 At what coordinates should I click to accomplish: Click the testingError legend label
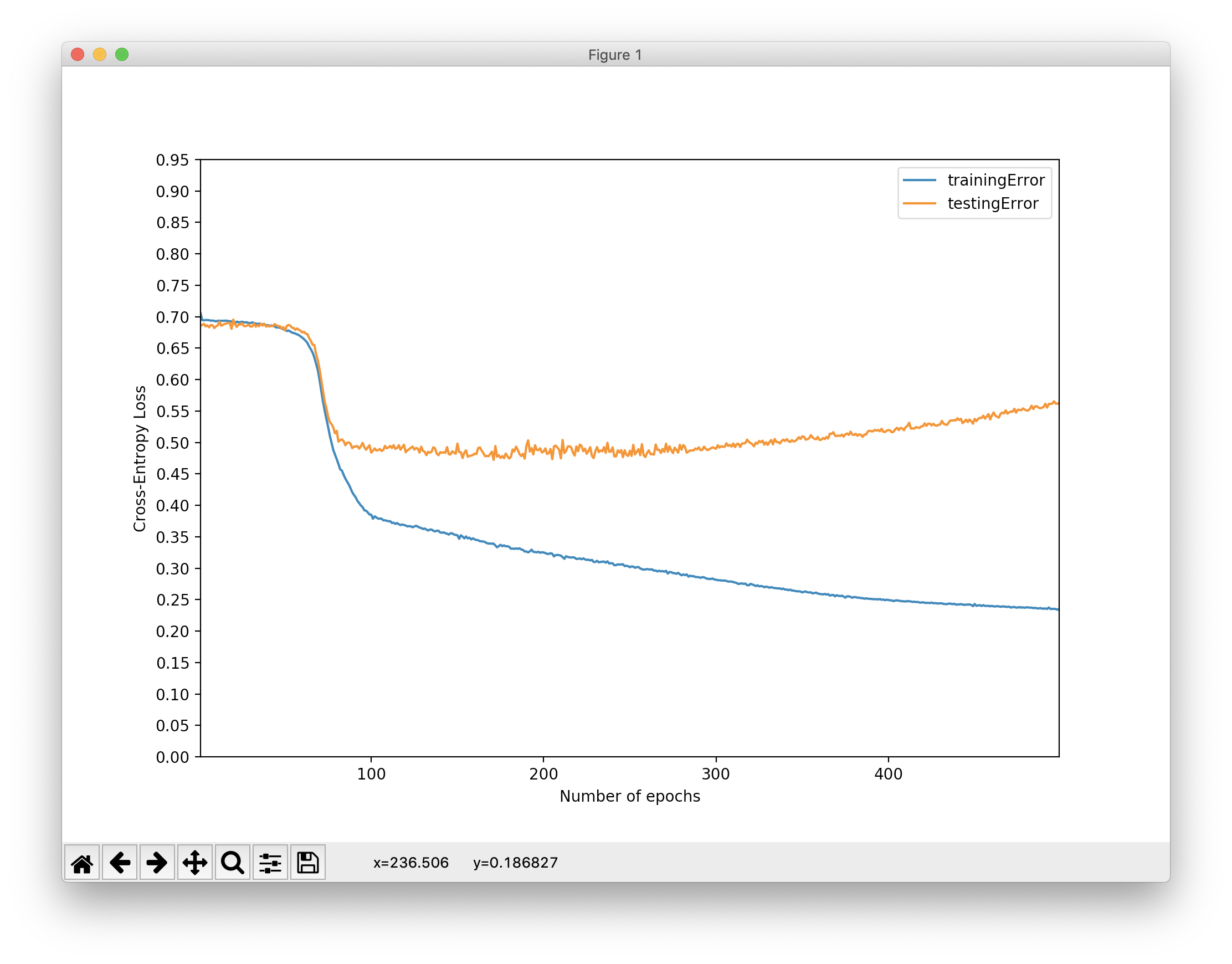(993, 203)
